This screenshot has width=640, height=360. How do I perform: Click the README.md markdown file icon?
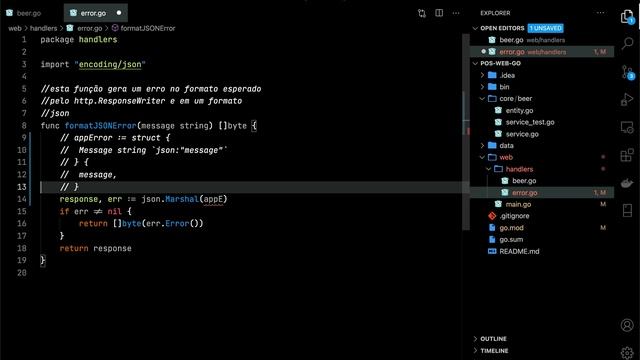(492, 251)
